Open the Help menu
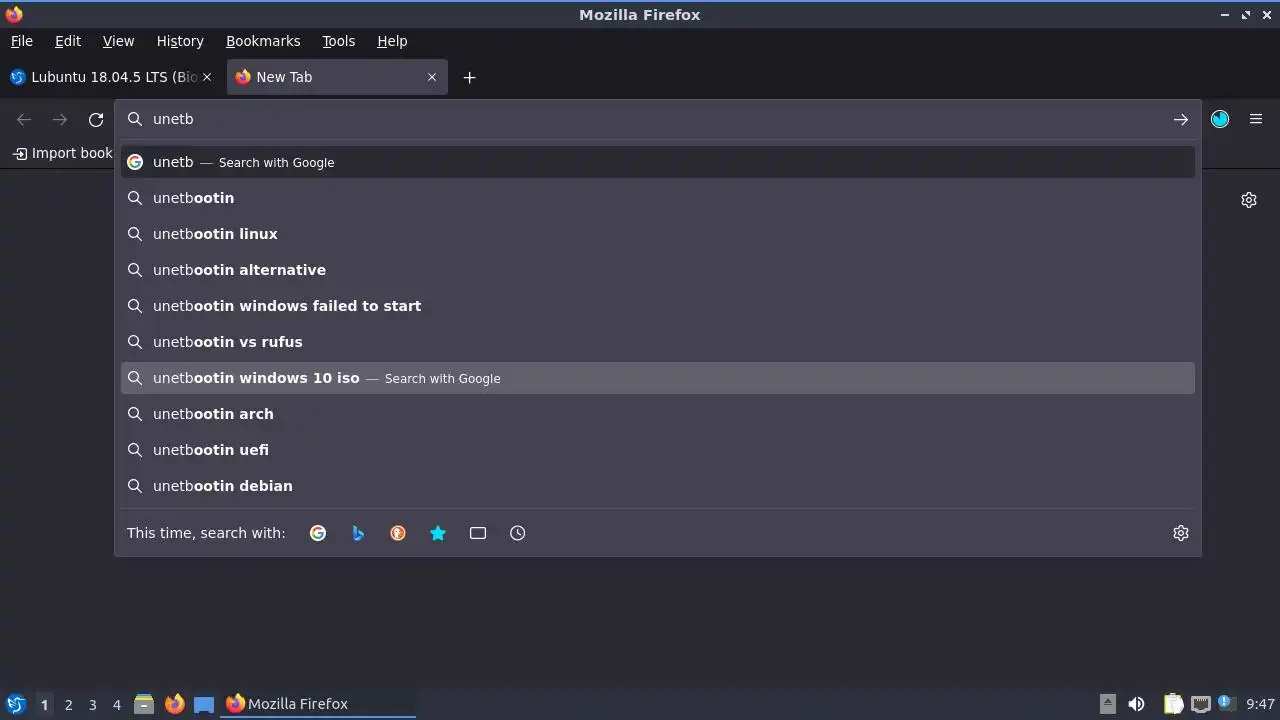The width and height of the screenshot is (1280, 720). (x=392, y=41)
